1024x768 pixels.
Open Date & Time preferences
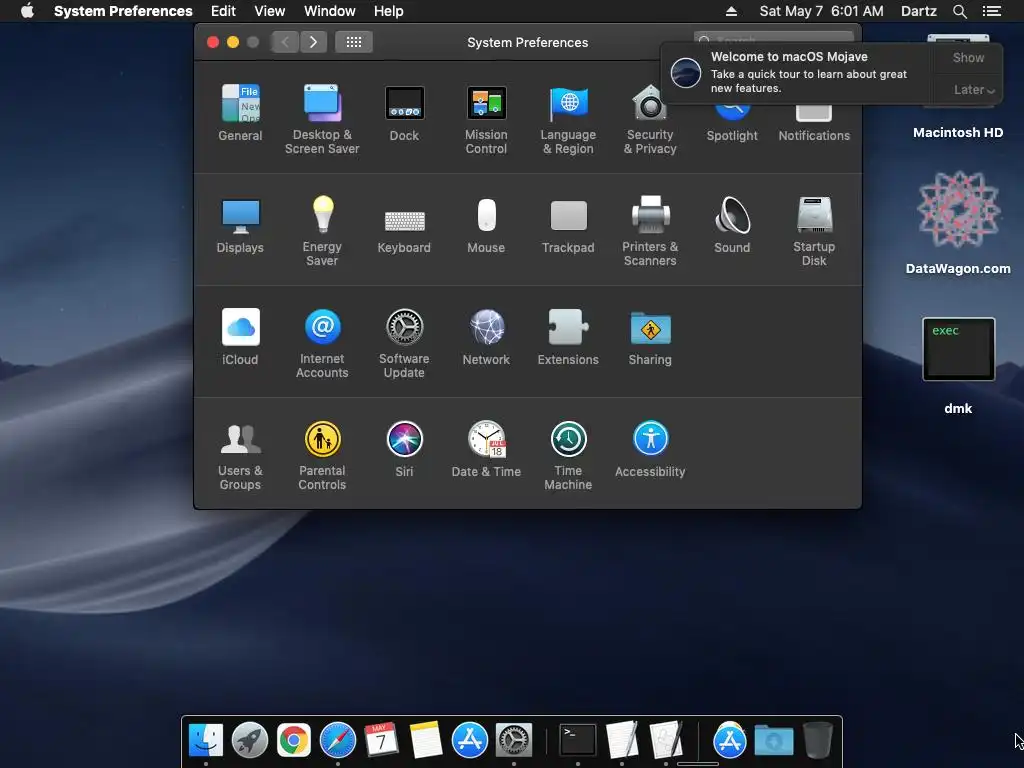pyautogui.click(x=486, y=449)
